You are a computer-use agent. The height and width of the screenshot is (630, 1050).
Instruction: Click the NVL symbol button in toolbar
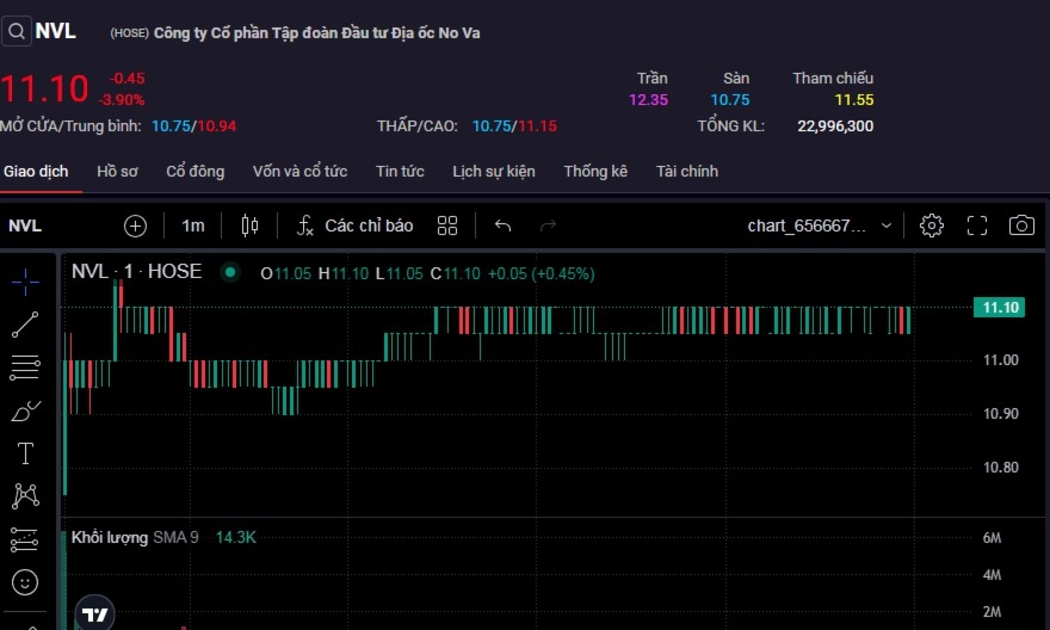pyautogui.click(x=25, y=226)
